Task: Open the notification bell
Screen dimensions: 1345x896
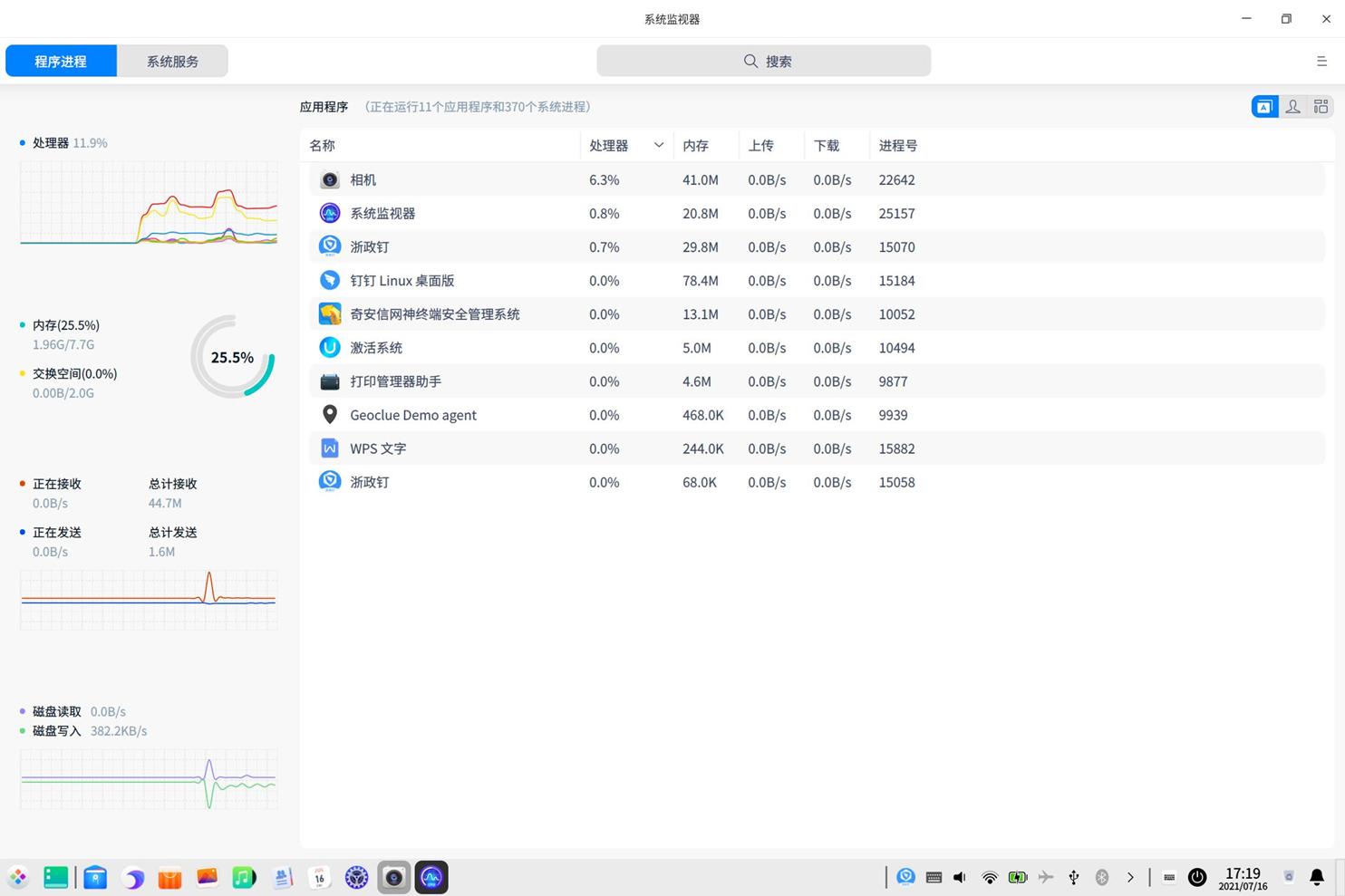Action: (1317, 877)
